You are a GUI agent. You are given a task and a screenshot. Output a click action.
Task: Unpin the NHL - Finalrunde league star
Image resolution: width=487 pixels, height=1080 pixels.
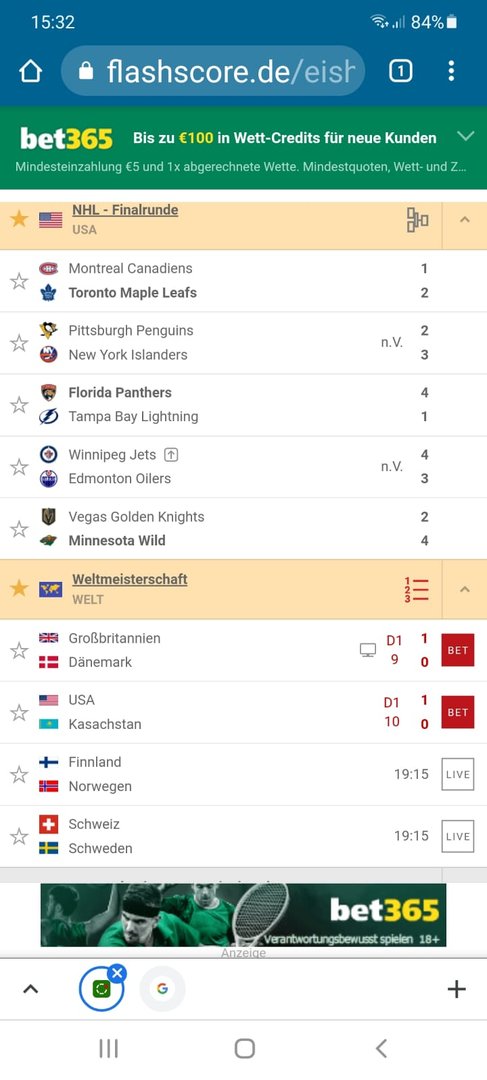coord(19,219)
